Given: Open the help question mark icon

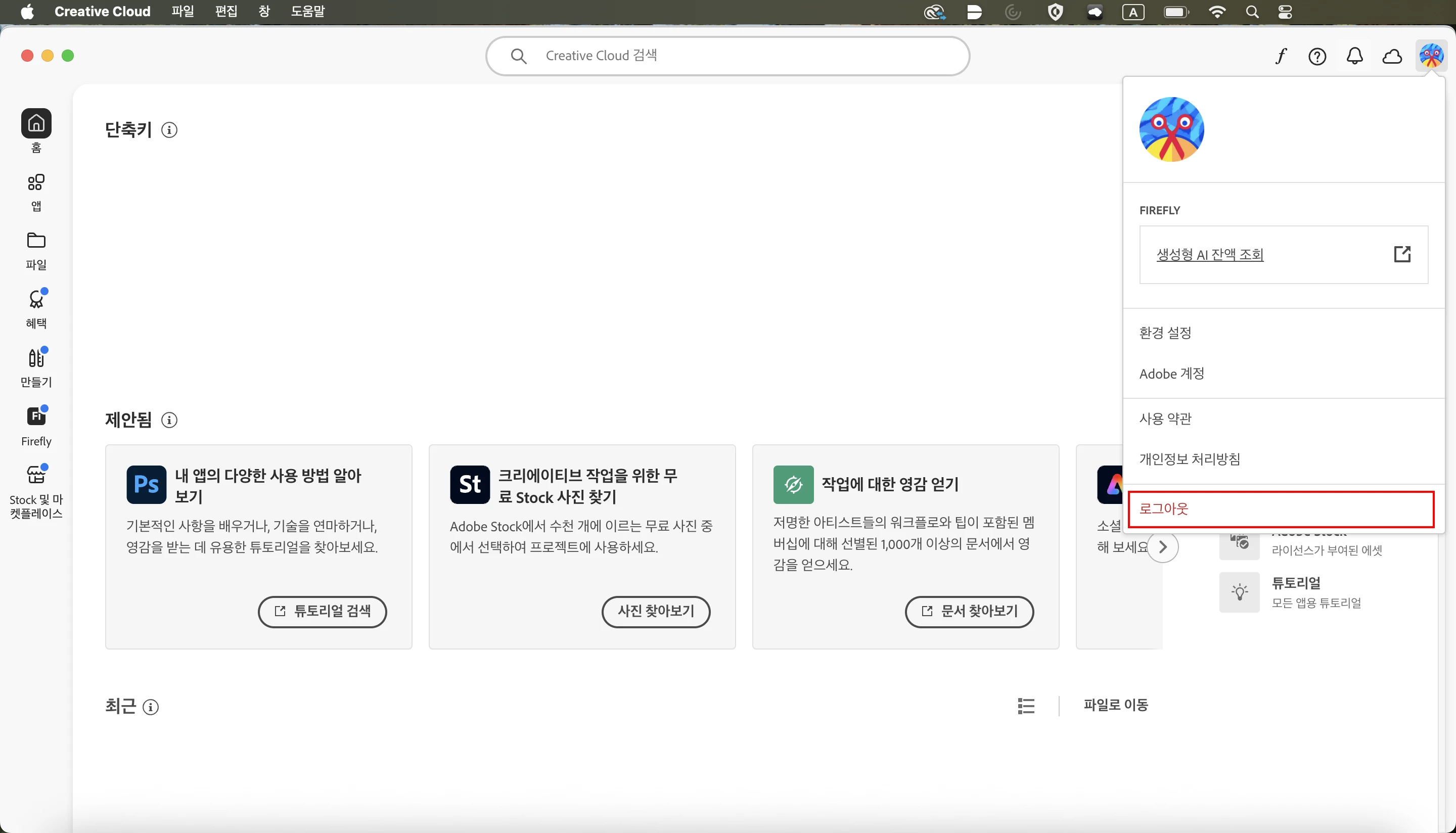Looking at the screenshot, I should click(x=1317, y=56).
